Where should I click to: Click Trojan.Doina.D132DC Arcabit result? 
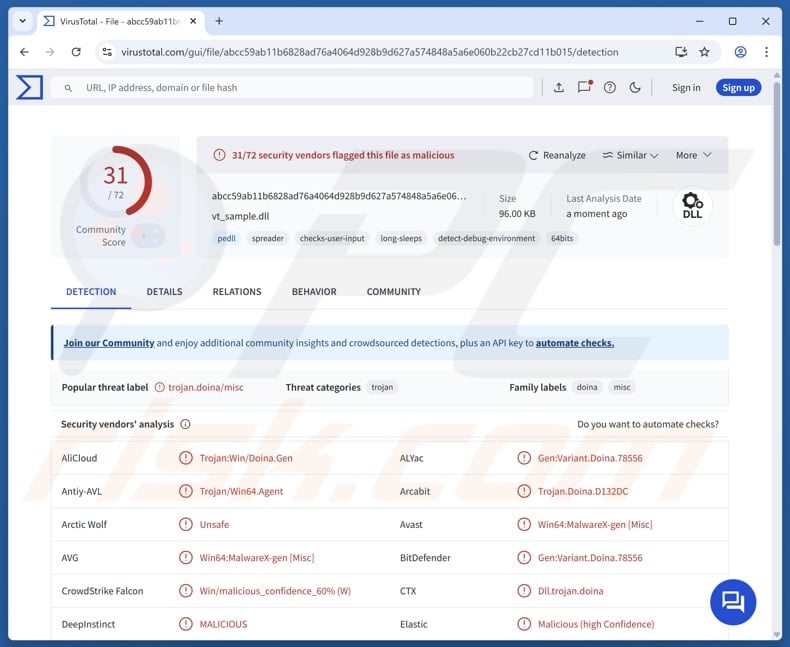[x=583, y=491]
